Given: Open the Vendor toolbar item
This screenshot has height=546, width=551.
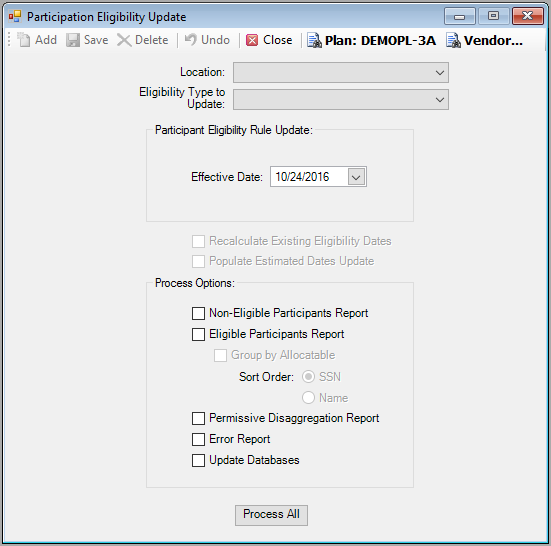Looking at the screenshot, I should tap(484, 40).
